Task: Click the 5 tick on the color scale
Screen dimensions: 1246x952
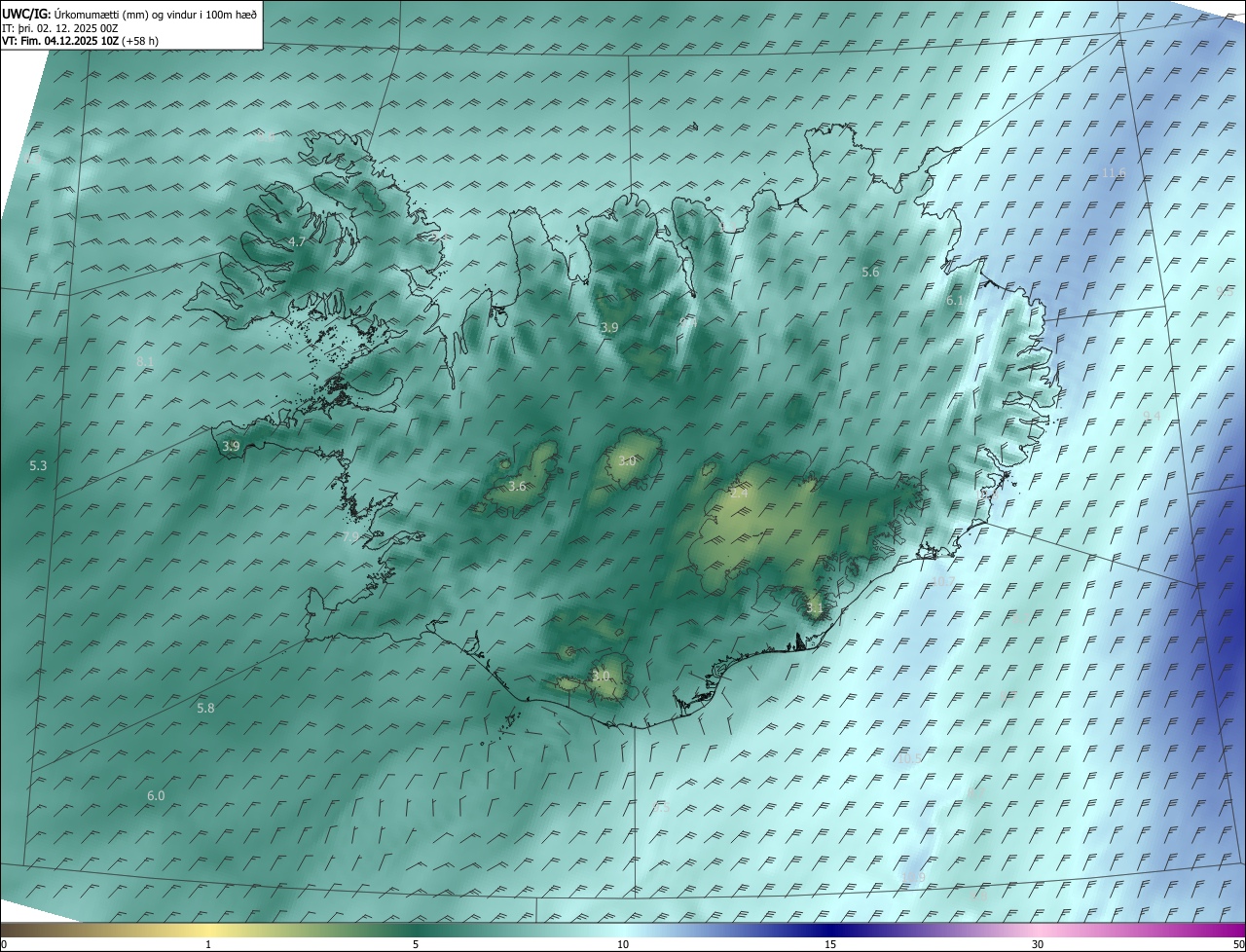Action: (416, 944)
